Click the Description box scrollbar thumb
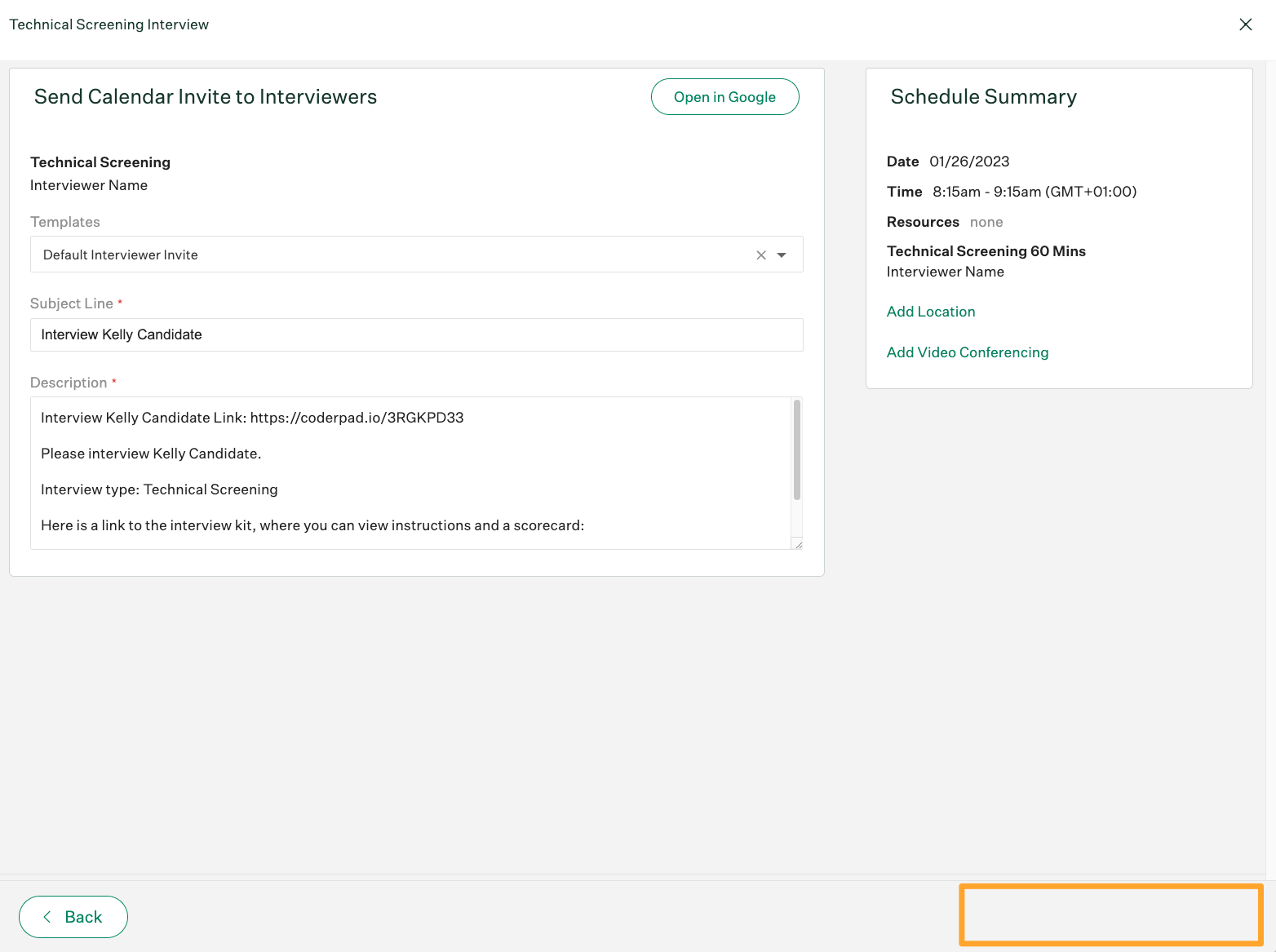 (x=797, y=449)
